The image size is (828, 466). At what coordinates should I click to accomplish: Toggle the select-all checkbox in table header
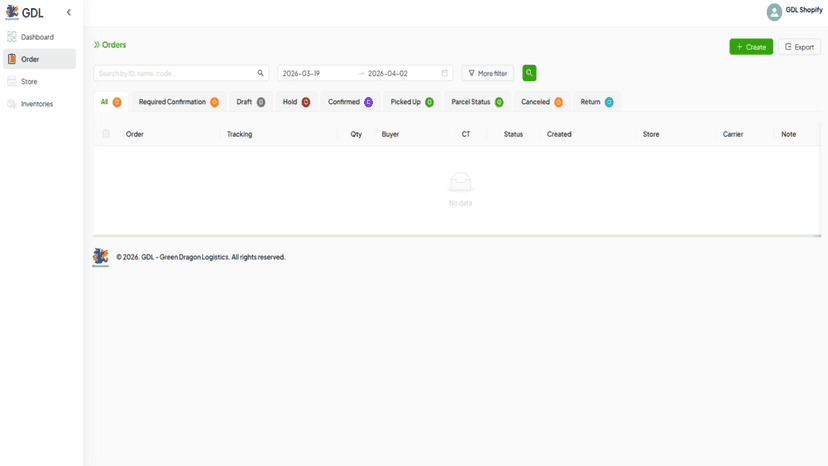coord(106,134)
